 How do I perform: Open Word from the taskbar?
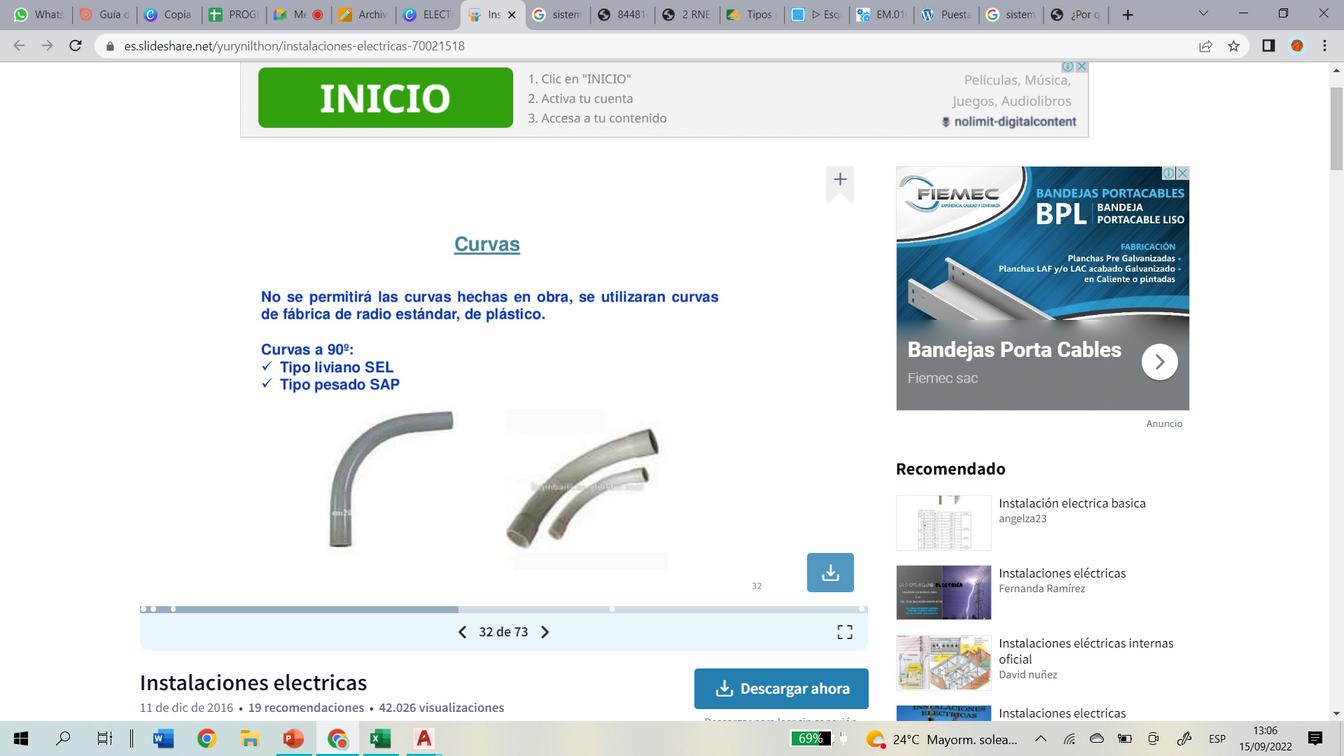click(161, 739)
